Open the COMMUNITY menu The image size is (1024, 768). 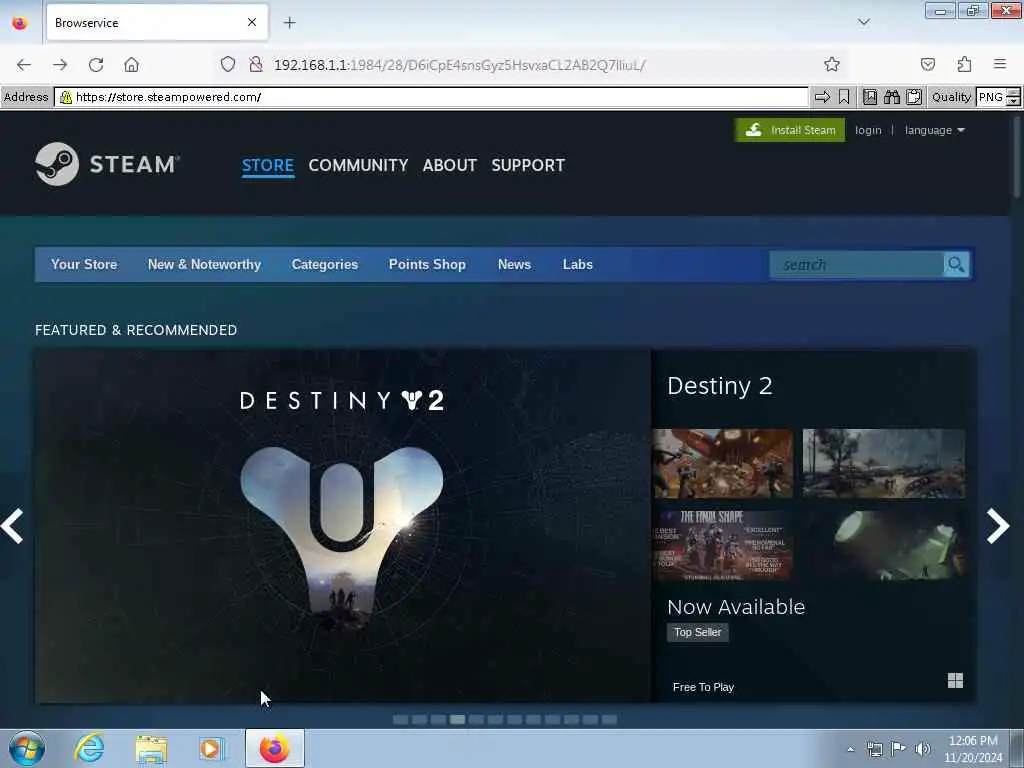coord(358,165)
